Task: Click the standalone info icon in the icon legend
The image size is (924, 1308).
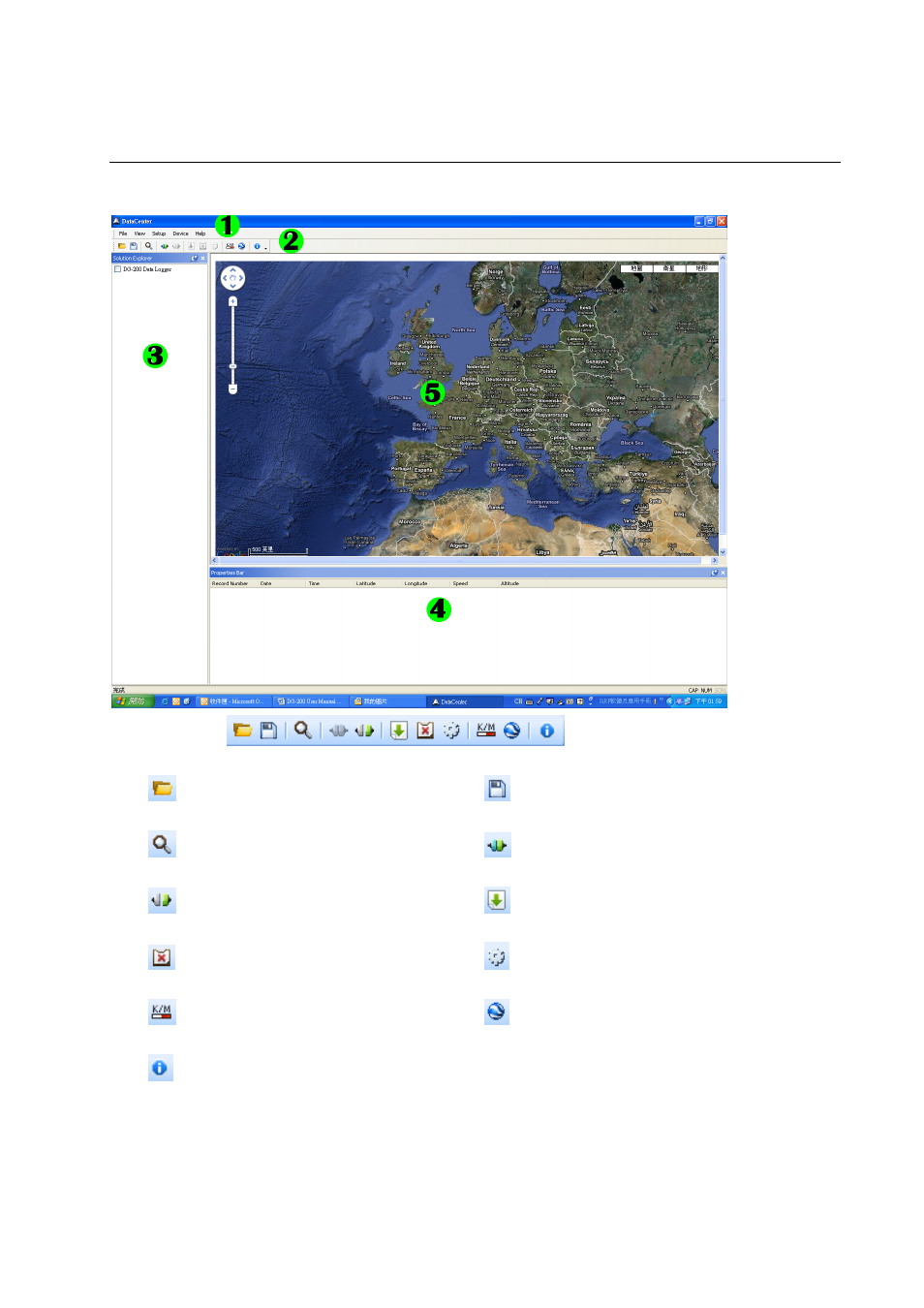Action: (161, 1068)
